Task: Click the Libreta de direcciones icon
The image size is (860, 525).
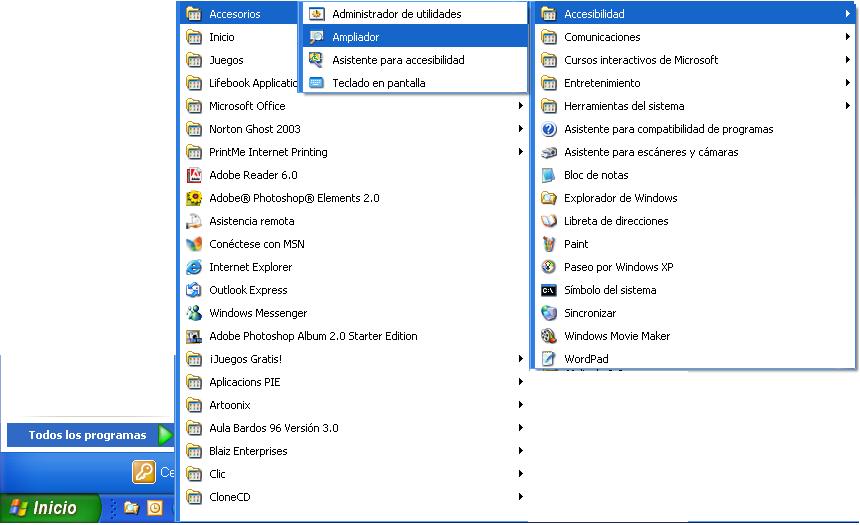Action: pyautogui.click(x=549, y=221)
